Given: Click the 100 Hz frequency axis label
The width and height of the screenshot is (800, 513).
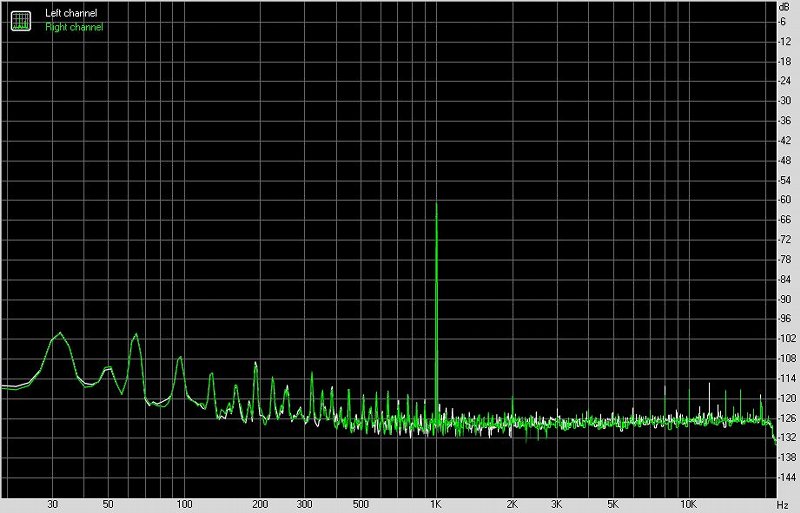Looking at the screenshot, I should click(183, 505).
